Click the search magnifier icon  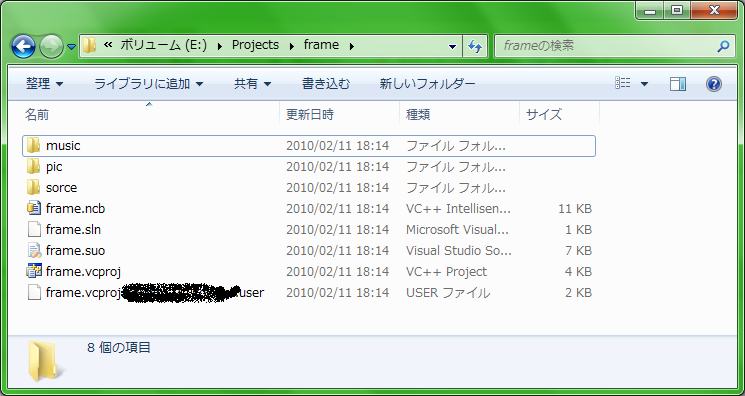pyautogui.click(x=723, y=46)
